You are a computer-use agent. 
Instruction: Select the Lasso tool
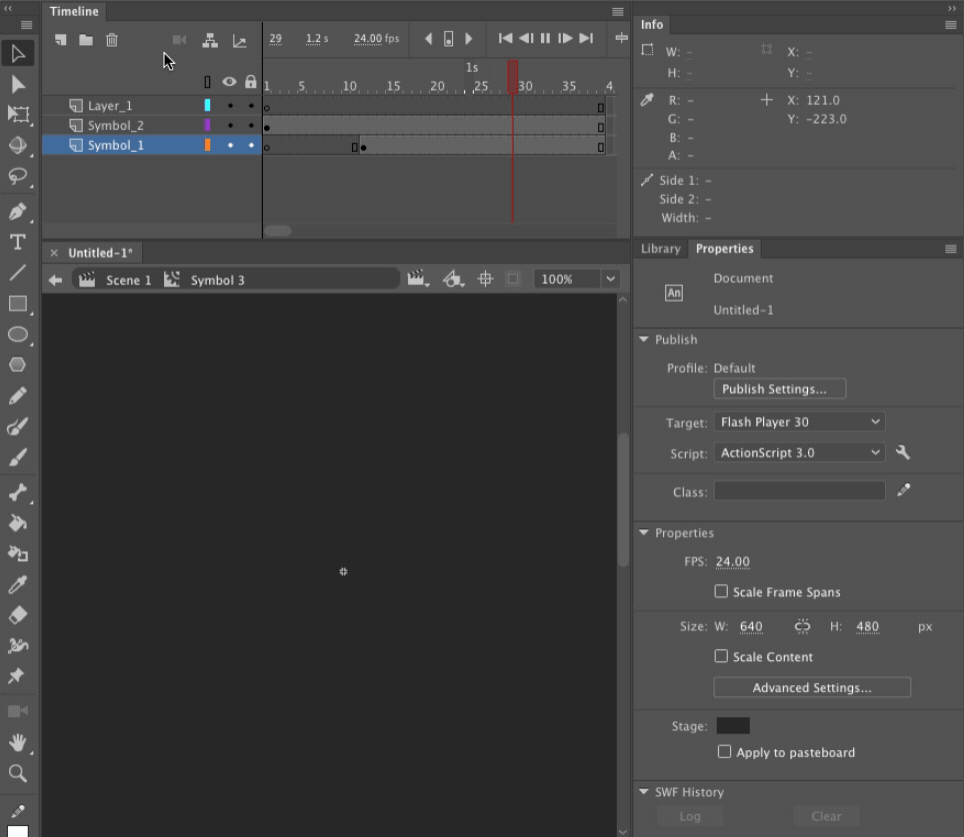[20, 175]
